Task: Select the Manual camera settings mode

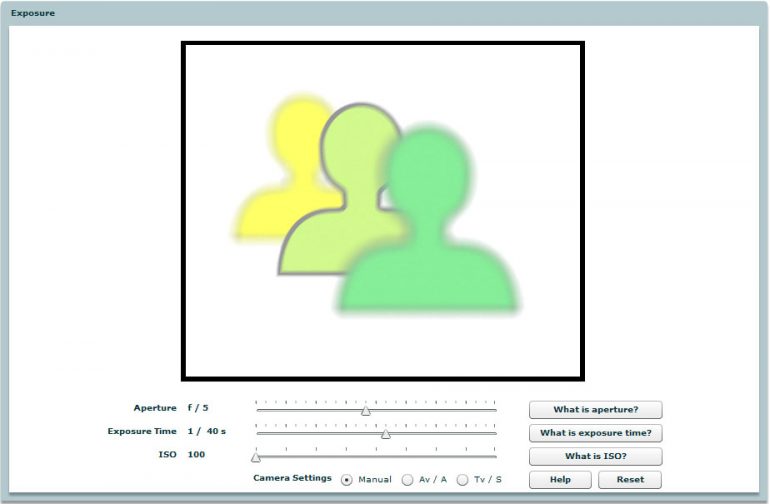Action: (x=347, y=480)
